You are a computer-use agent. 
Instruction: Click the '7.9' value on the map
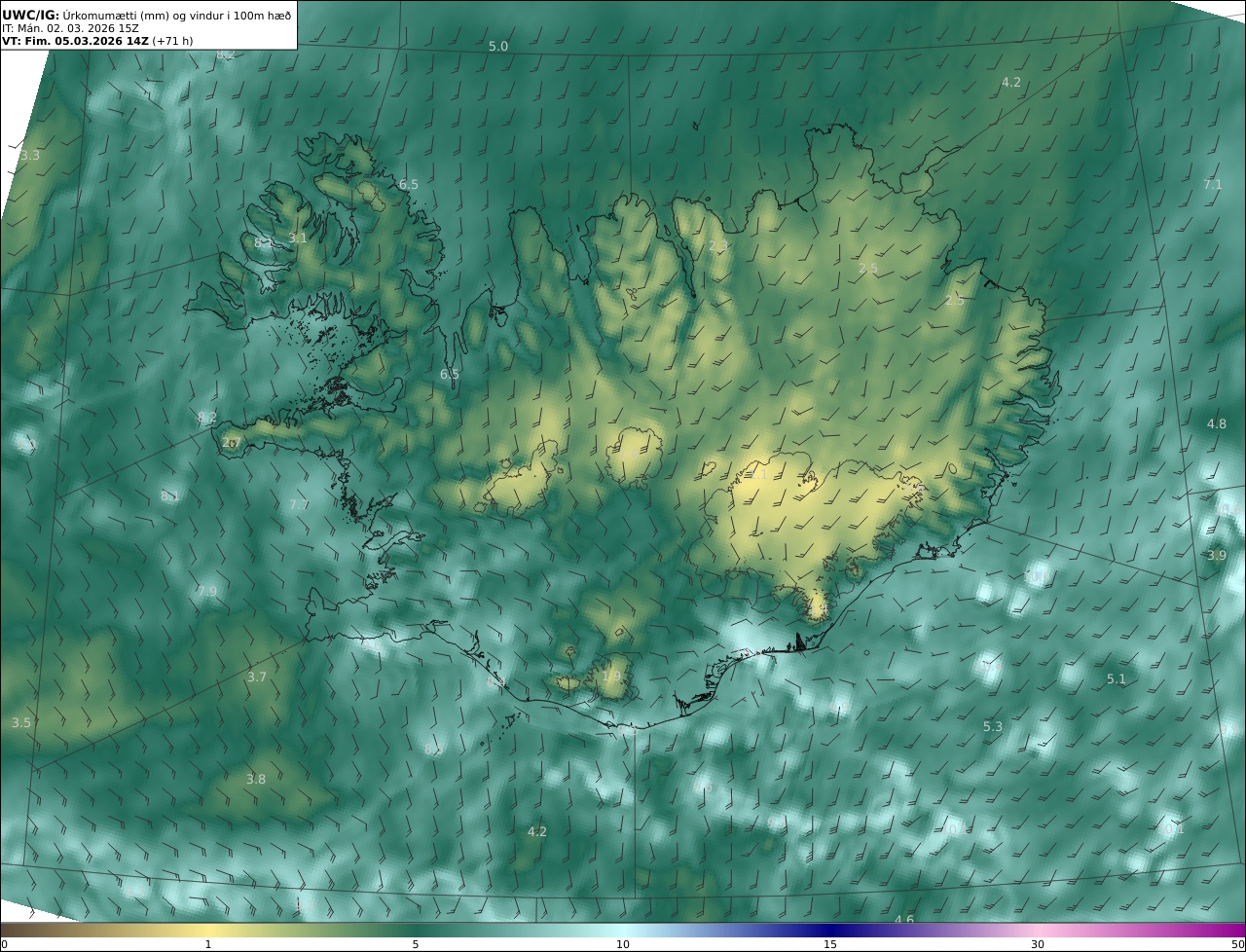click(207, 592)
